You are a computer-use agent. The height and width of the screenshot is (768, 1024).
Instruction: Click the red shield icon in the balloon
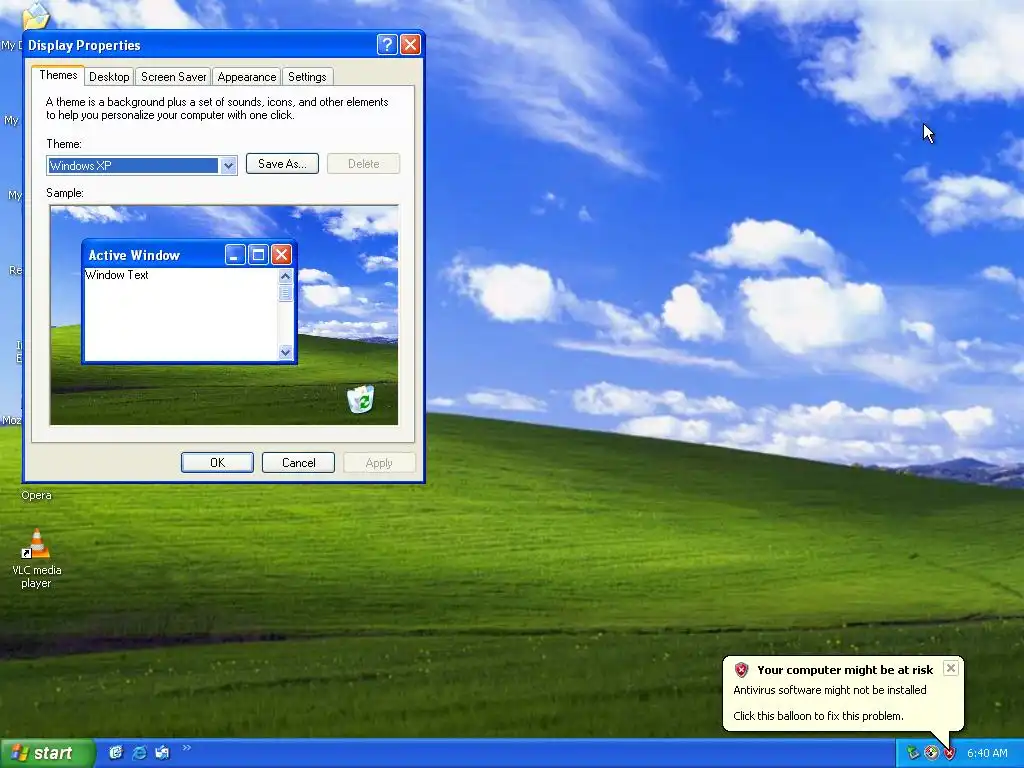[741, 670]
